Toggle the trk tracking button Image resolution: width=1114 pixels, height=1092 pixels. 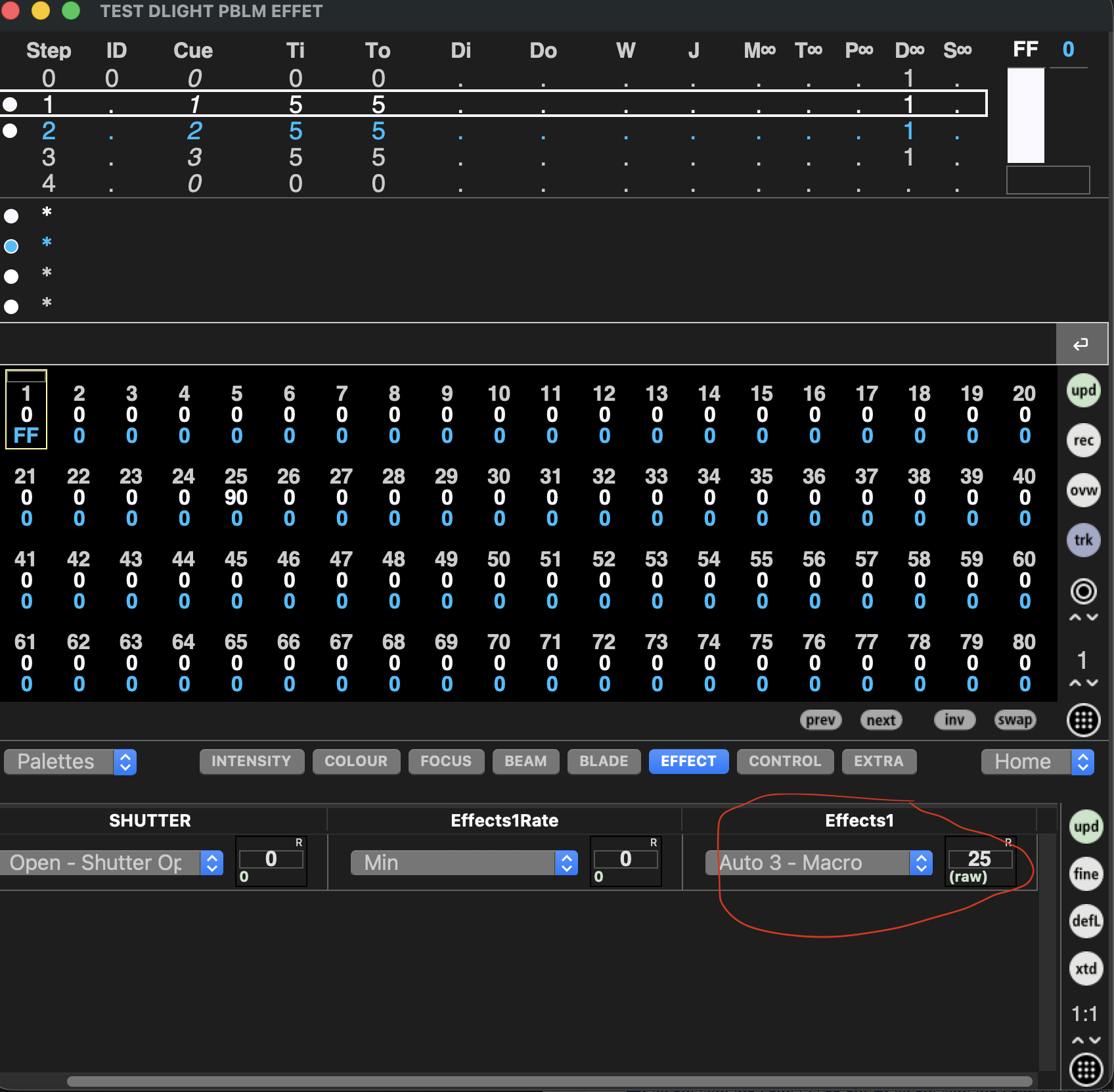[x=1083, y=540]
